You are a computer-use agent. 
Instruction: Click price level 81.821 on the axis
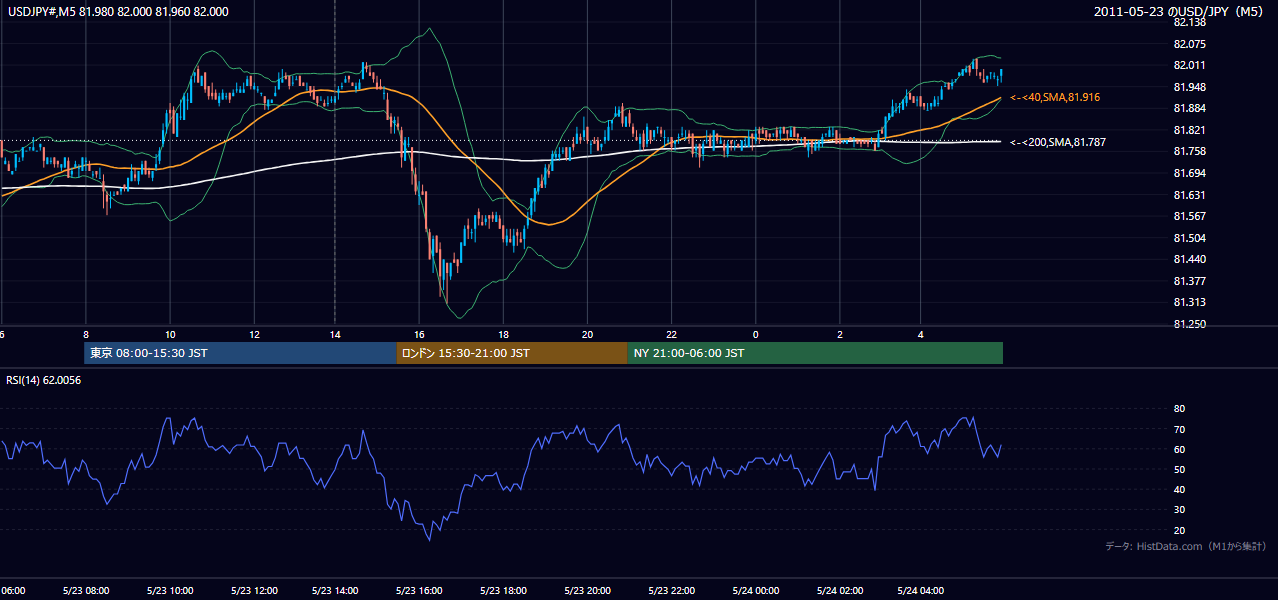(x=1188, y=130)
